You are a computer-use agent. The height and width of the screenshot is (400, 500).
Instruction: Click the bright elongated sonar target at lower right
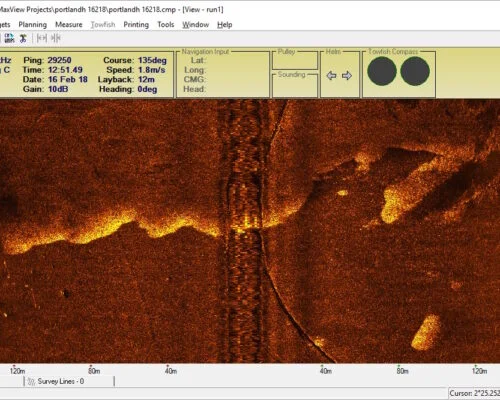point(426,333)
